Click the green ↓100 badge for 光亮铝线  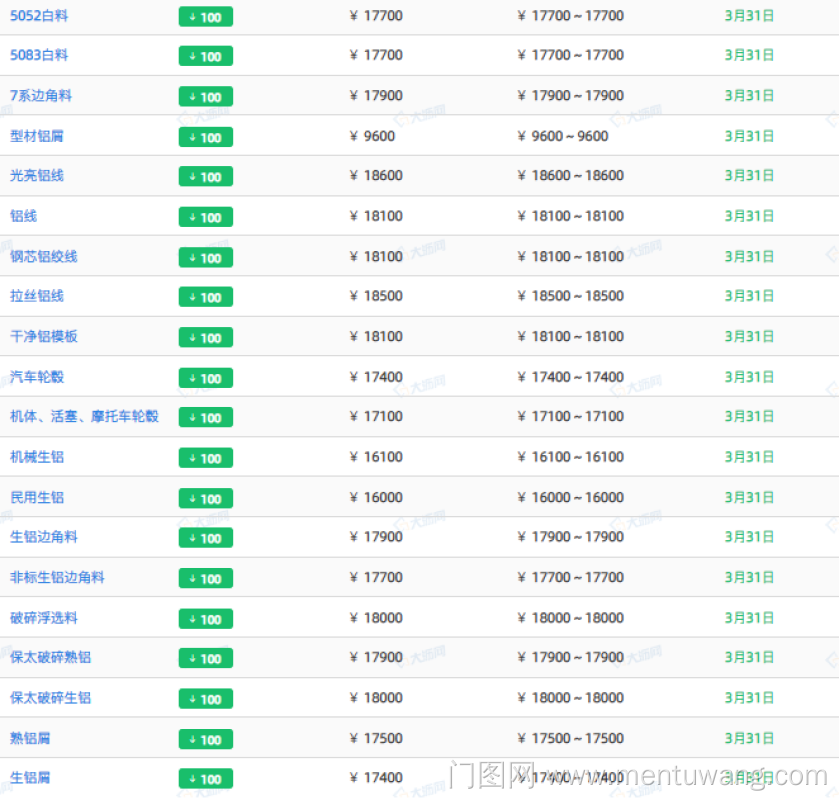coord(205,177)
